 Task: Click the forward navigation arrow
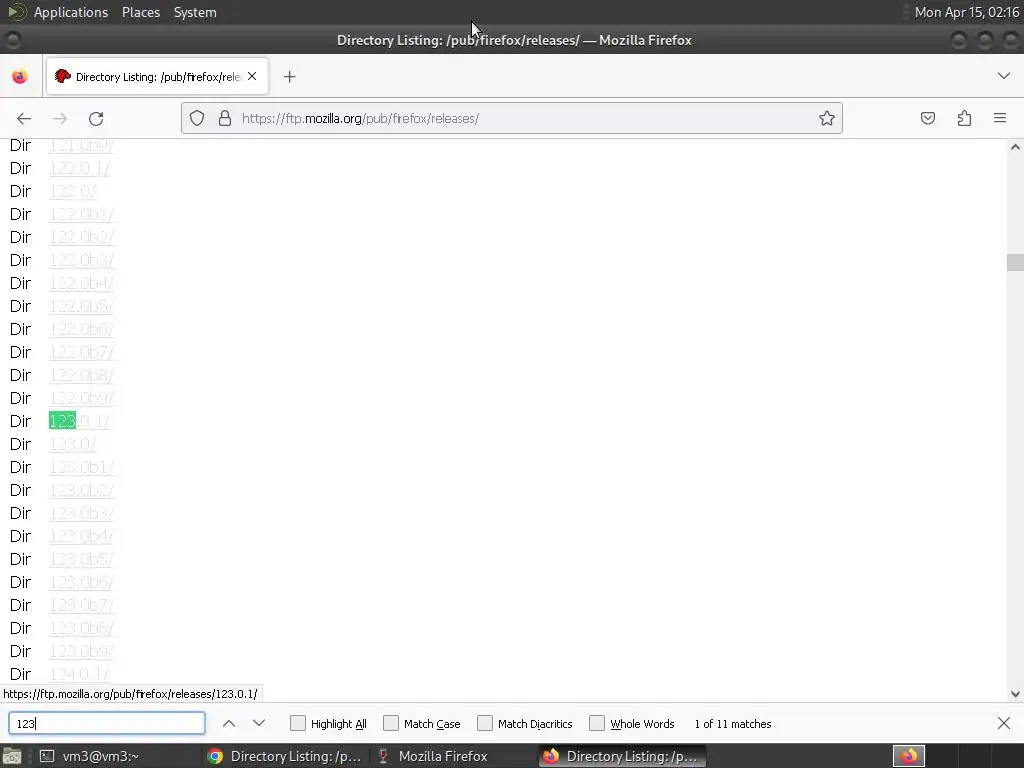[60, 118]
